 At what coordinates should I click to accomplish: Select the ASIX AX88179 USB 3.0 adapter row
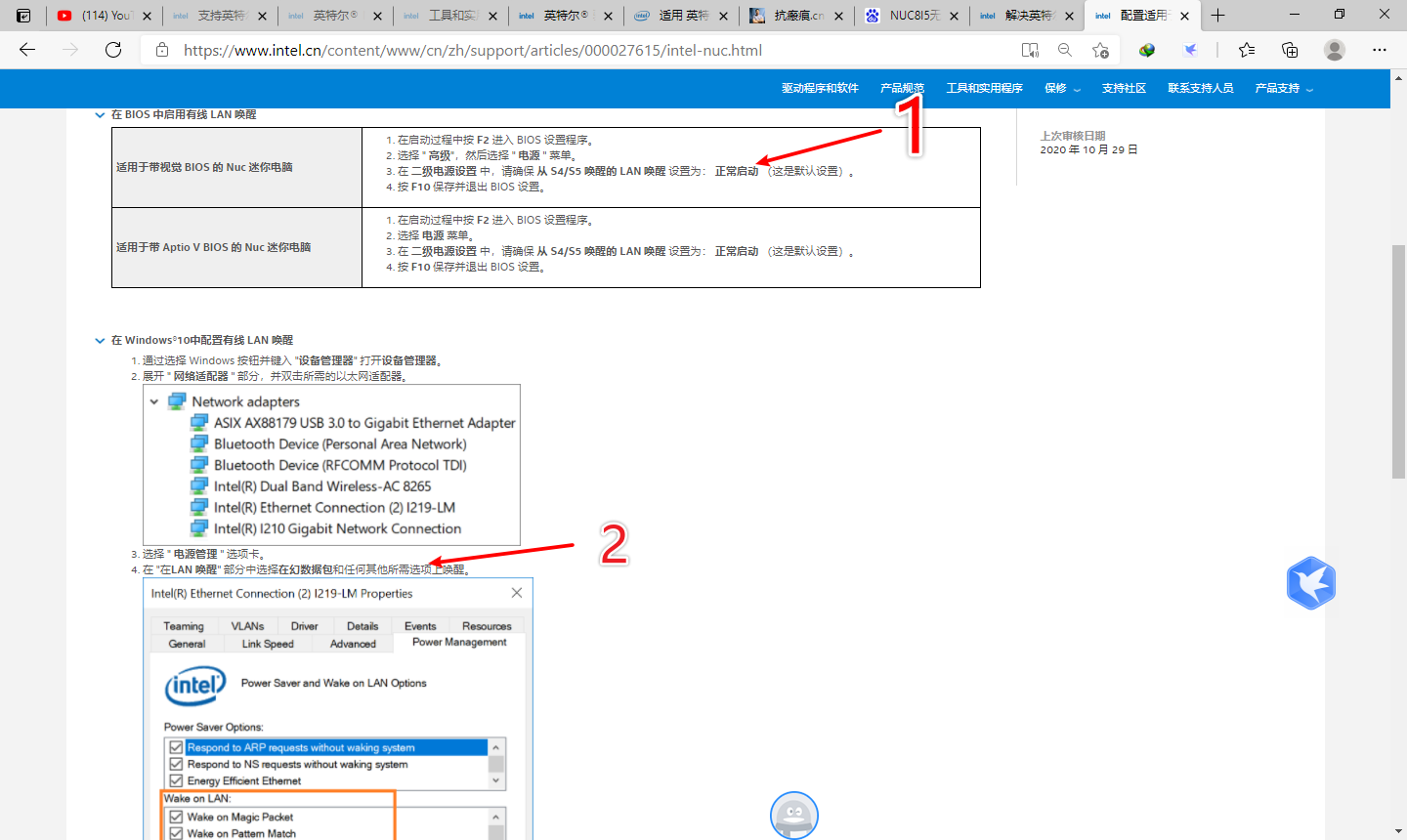pyautogui.click(x=353, y=423)
